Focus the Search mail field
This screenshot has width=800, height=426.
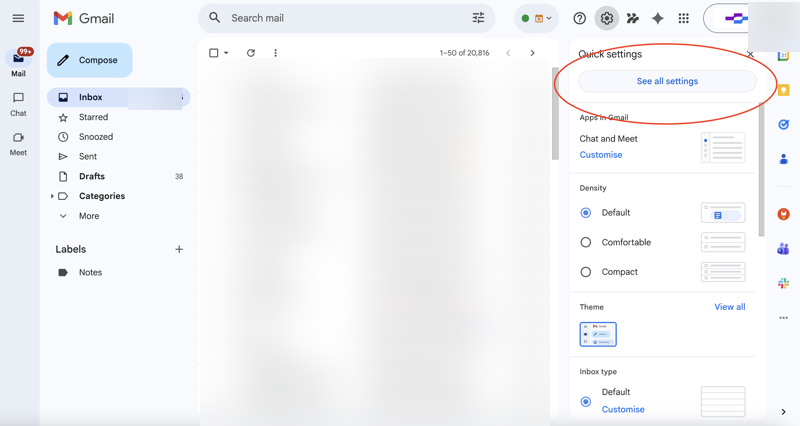pyautogui.click(x=347, y=18)
